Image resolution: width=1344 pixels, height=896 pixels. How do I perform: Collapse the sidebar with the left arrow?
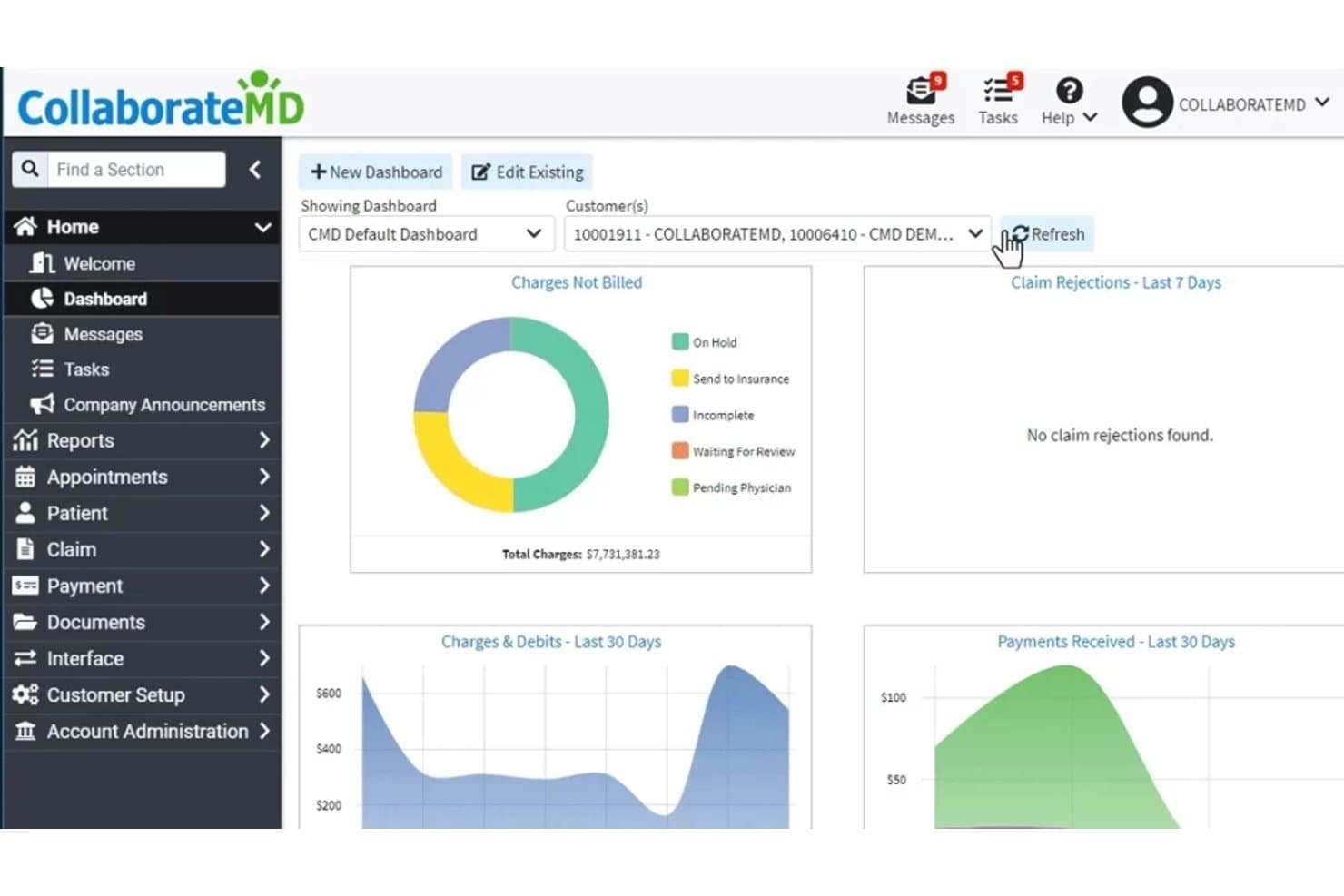tap(255, 169)
